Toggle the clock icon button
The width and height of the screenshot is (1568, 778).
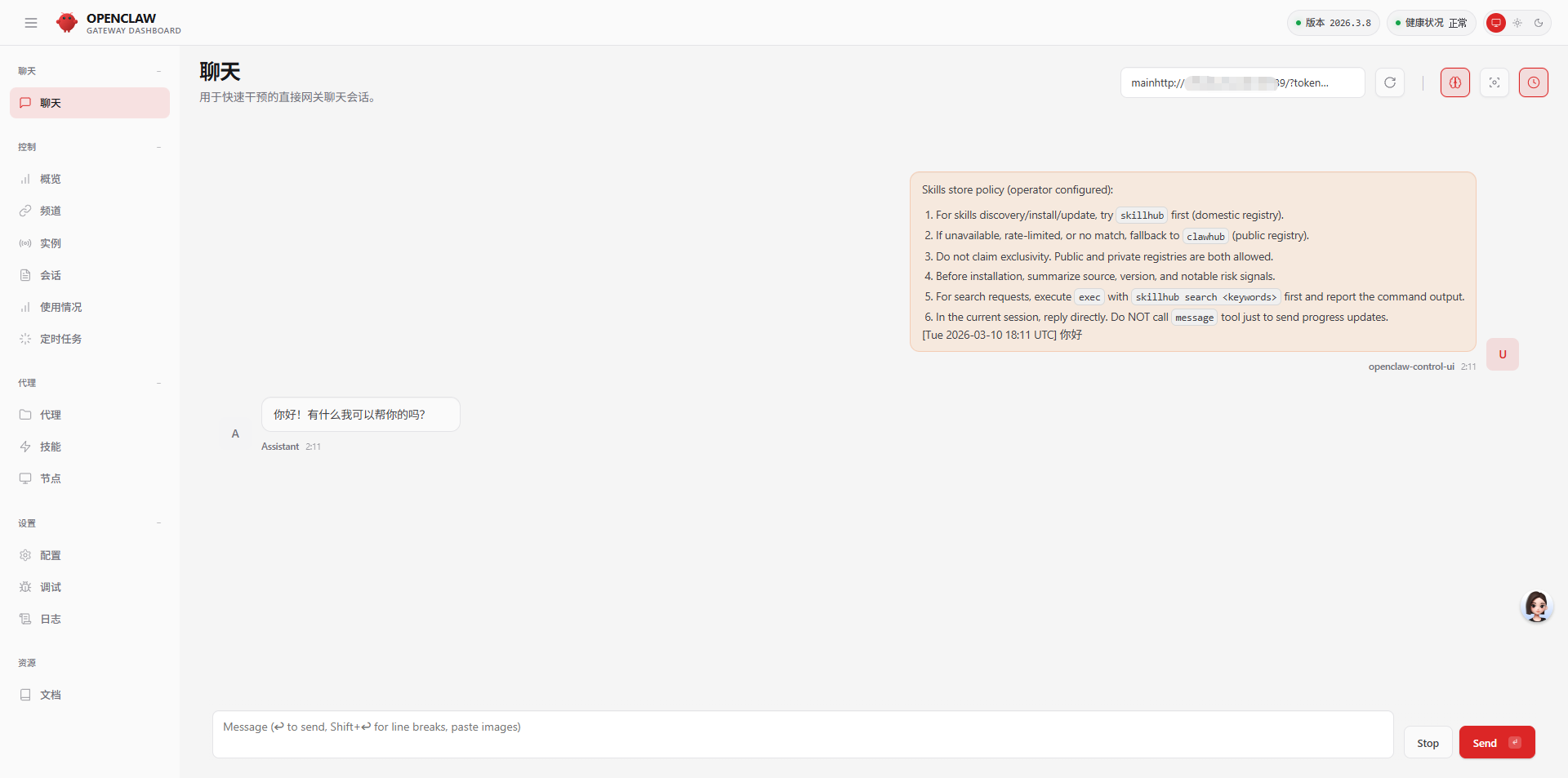coord(1533,82)
